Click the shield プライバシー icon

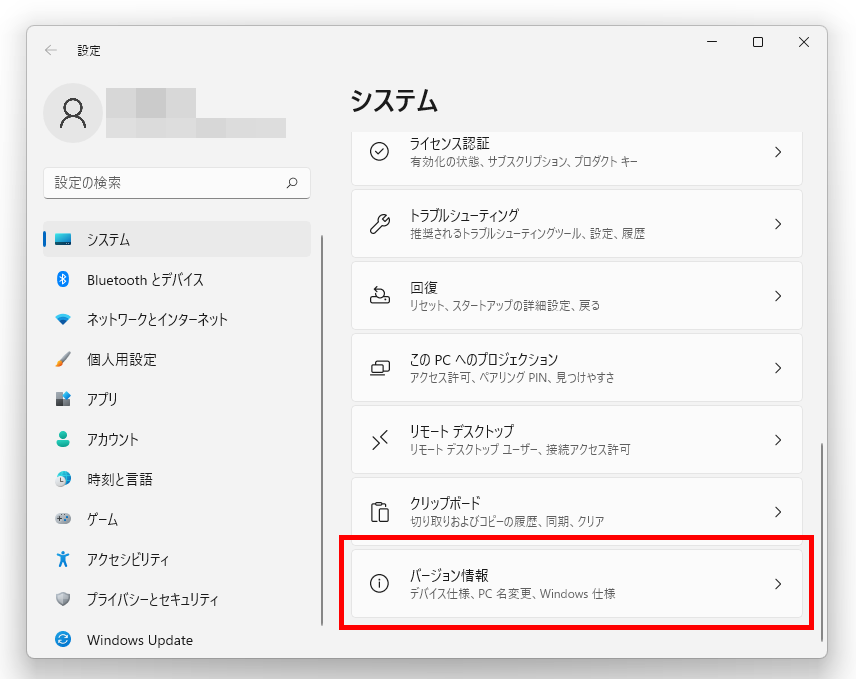pos(63,599)
